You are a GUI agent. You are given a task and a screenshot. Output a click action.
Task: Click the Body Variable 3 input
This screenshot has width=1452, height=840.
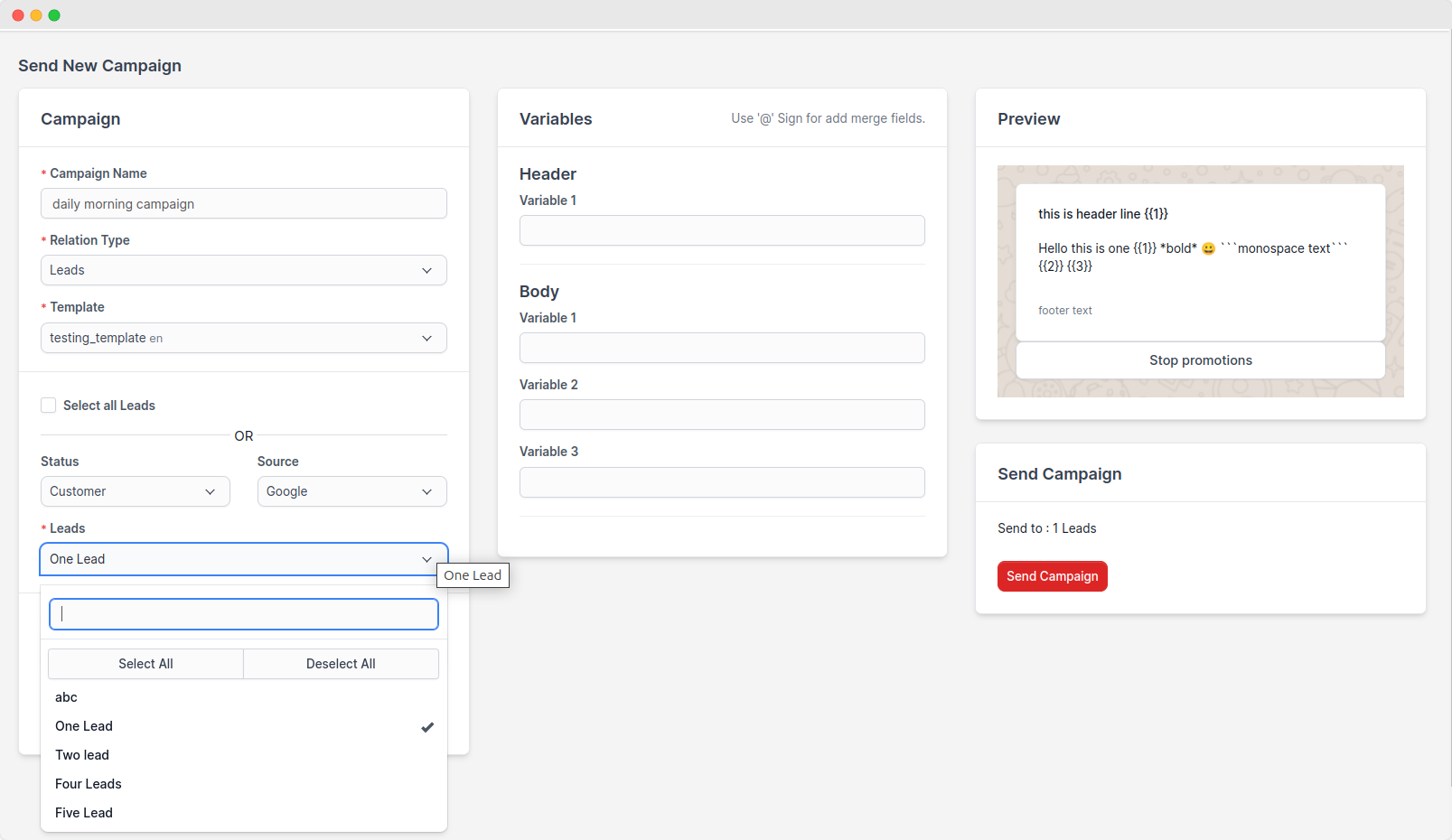(x=721, y=482)
